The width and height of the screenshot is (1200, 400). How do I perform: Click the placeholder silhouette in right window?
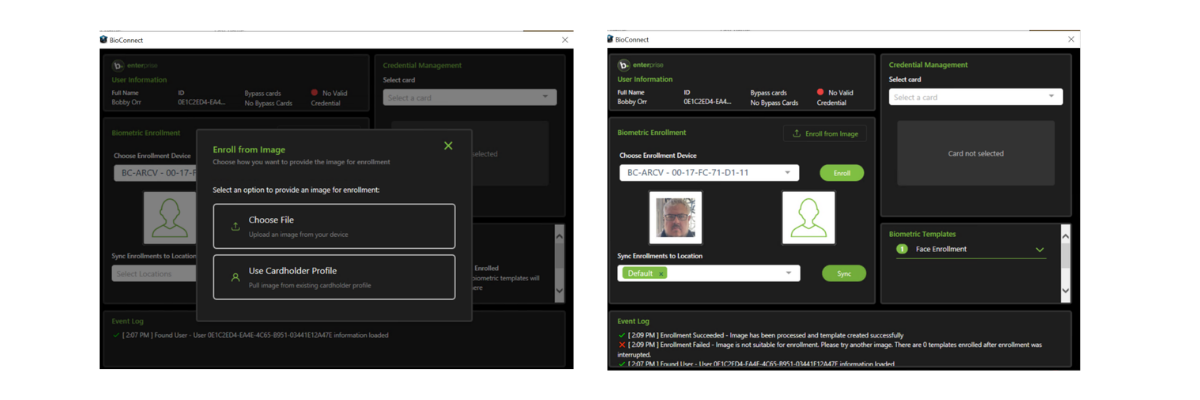click(808, 217)
